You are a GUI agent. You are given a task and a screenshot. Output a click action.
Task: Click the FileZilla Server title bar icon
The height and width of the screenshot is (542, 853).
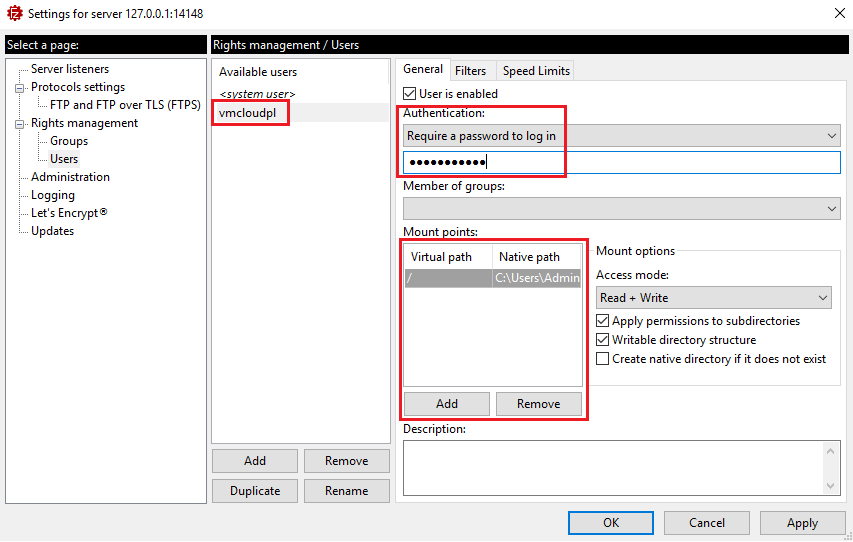click(14, 14)
